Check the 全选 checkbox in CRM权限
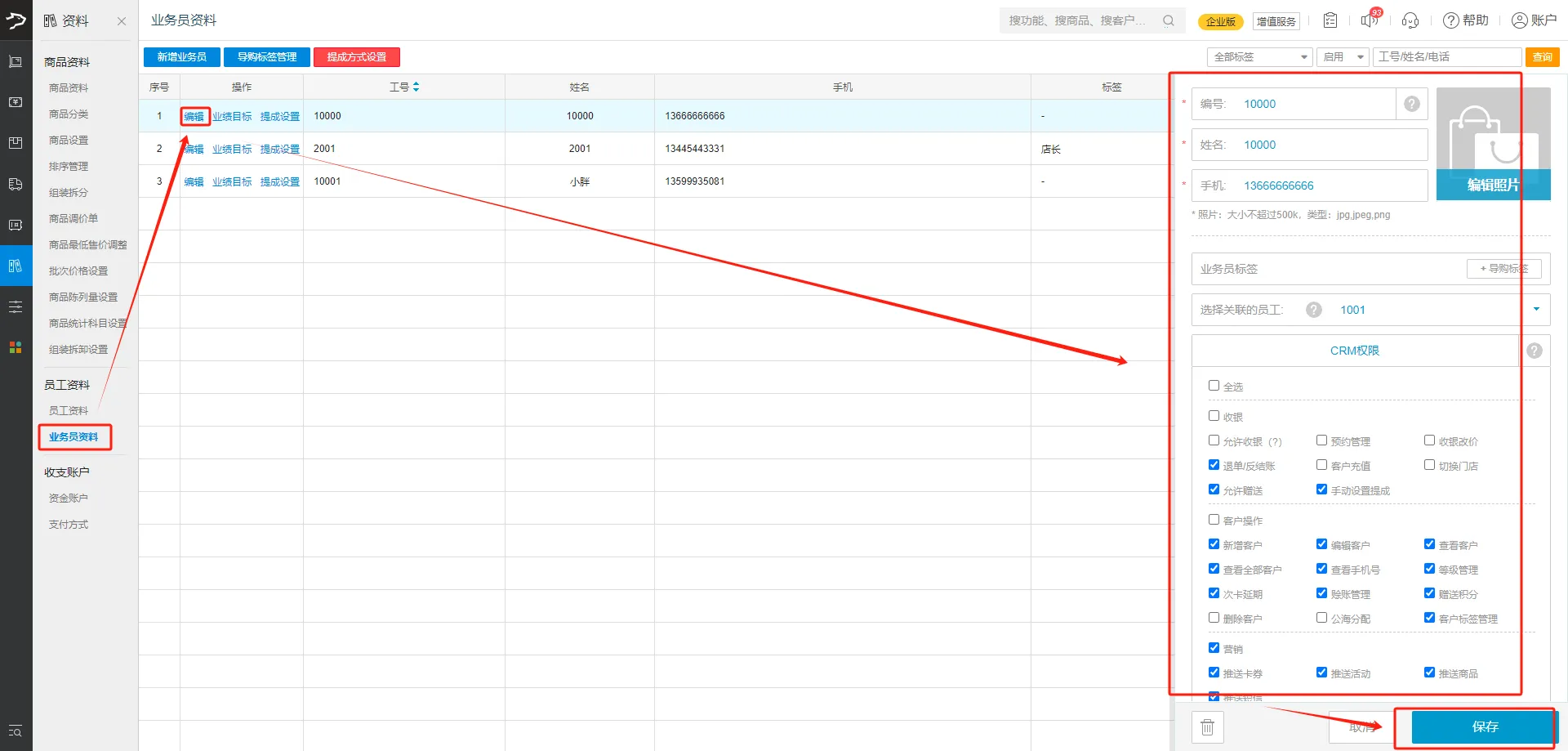Viewport: 1568px width, 751px height. [x=1214, y=386]
